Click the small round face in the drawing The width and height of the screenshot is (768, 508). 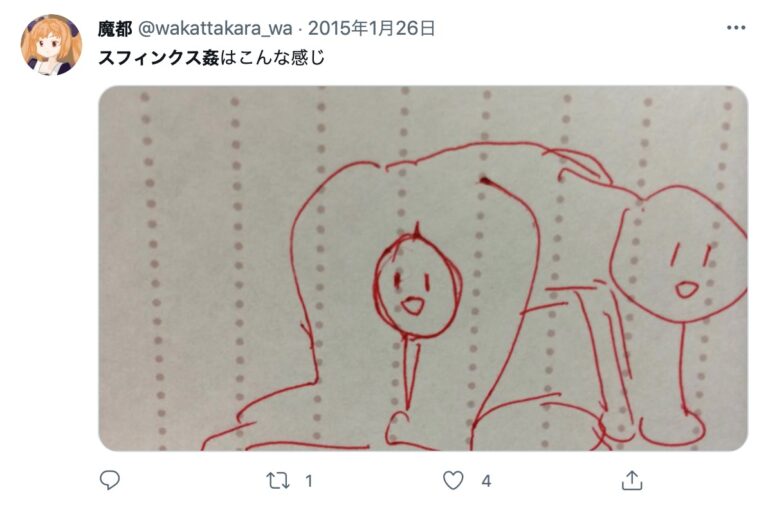click(x=418, y=286)
